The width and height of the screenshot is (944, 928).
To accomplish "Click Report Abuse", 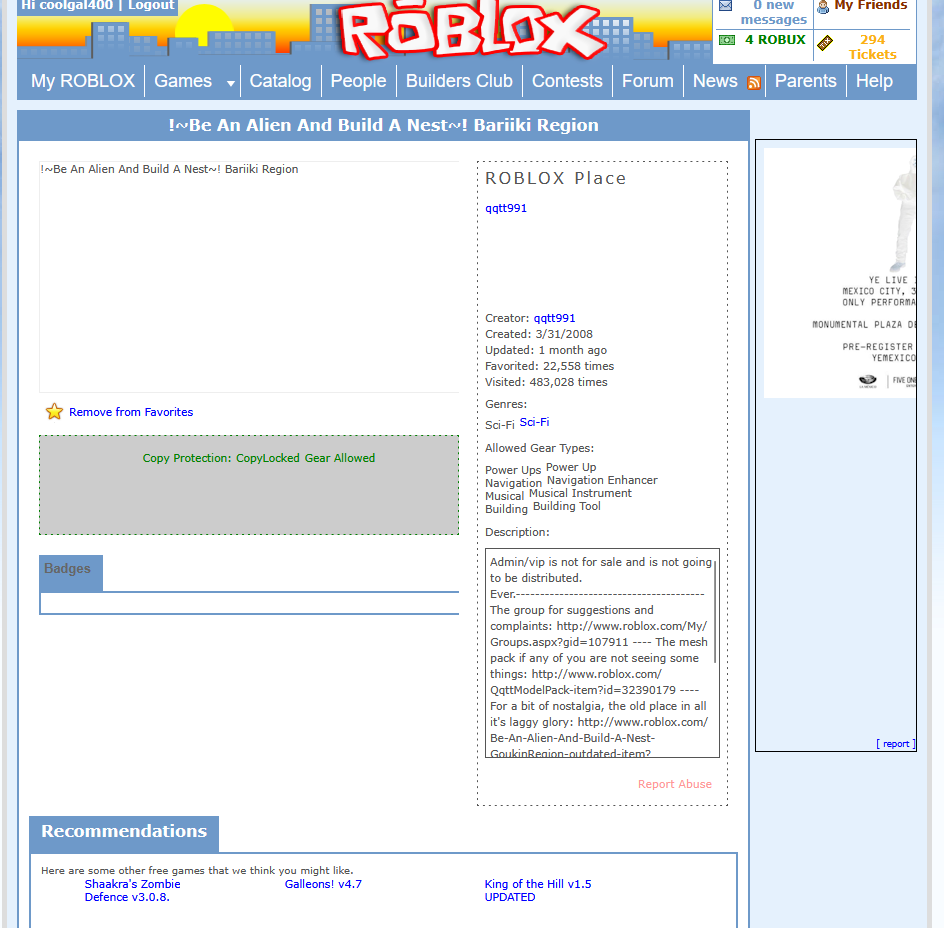I will (675, 784).
